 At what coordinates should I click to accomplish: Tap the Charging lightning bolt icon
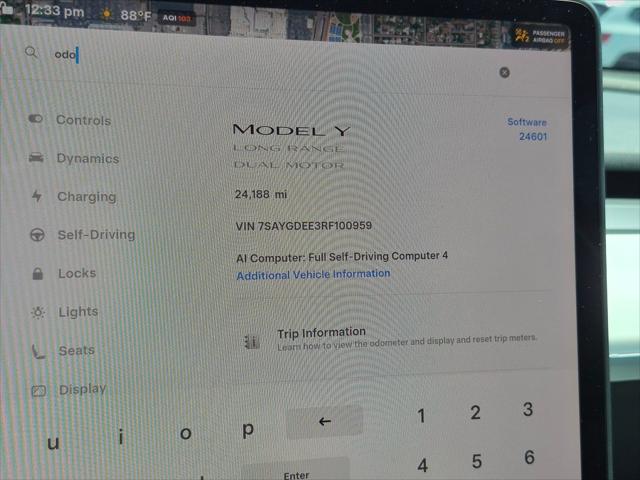(x=37, y=196)
